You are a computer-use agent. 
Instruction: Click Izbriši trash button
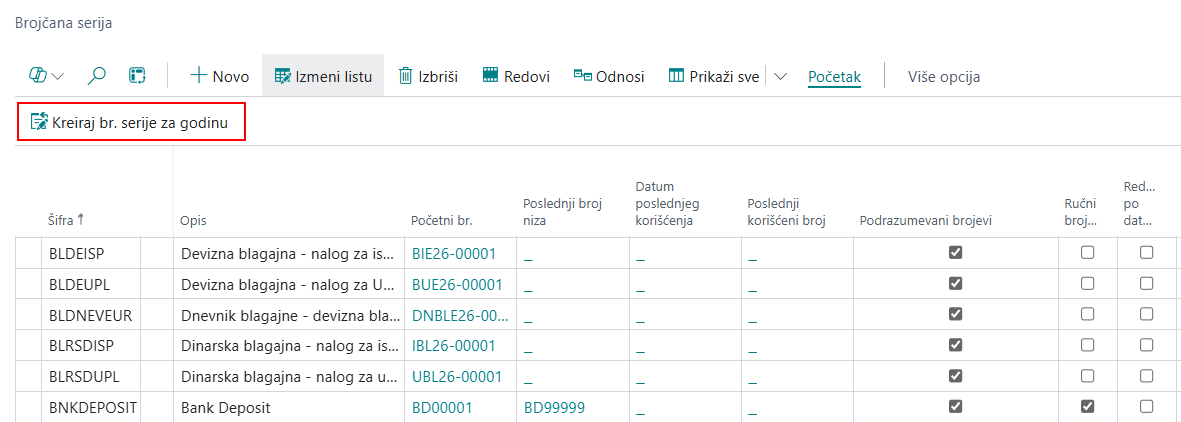click(x=428, y=75)
